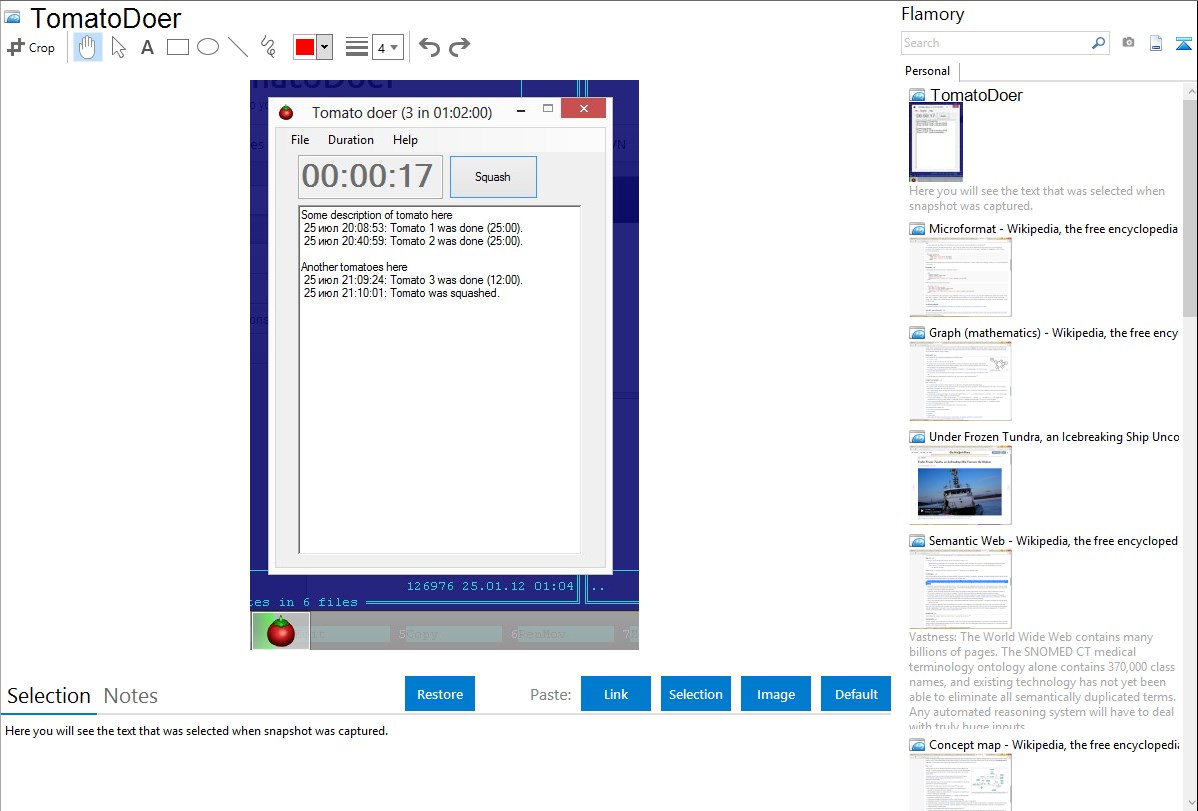The height and width of the screenshot is (811, 1198).
Task: Undo the last annotation
Action: (429, 47)
